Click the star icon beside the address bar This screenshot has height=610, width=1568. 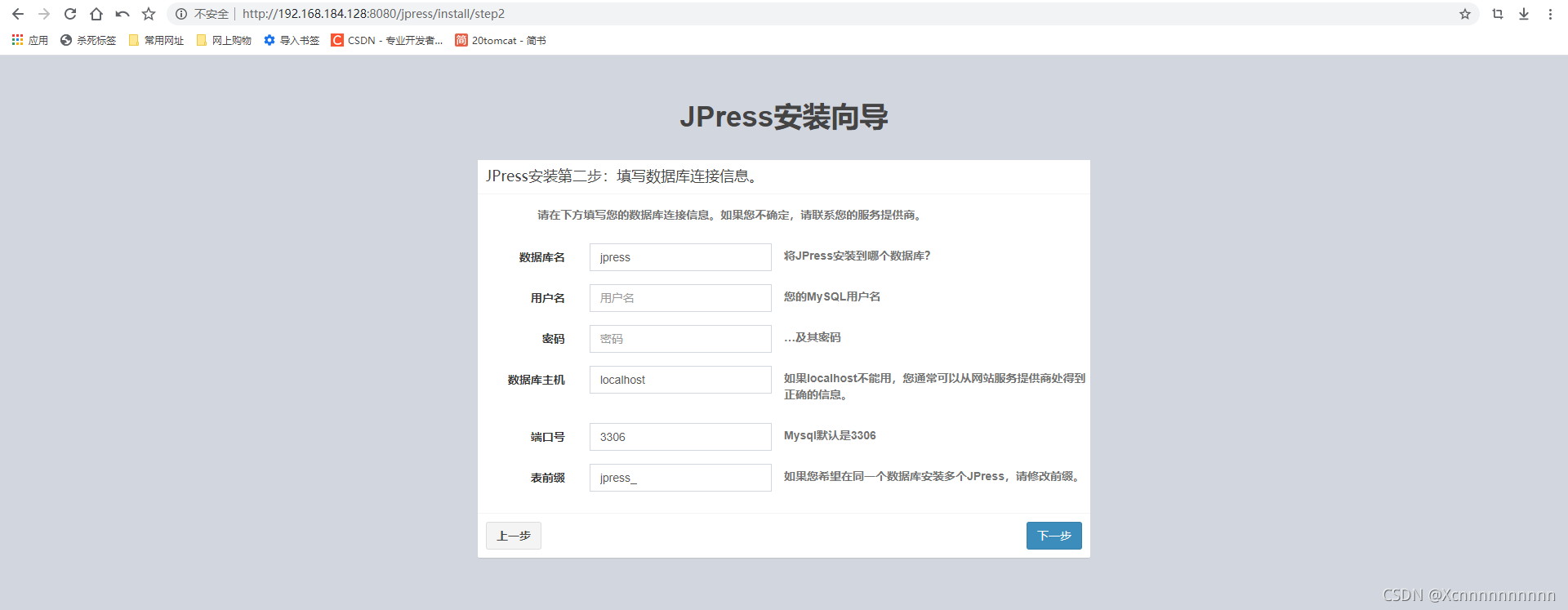point(149,14)
